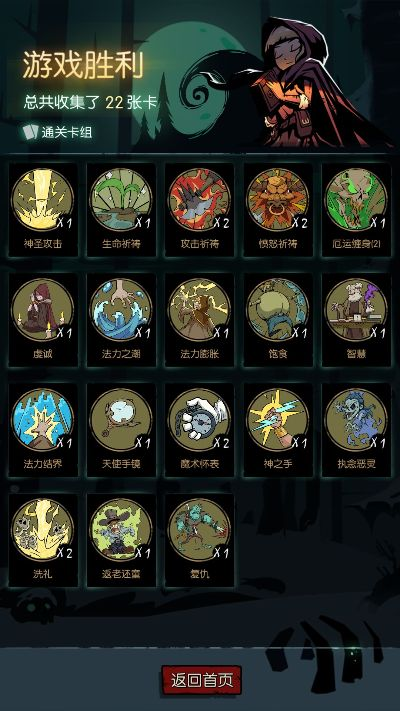Screen dimensions: 400x711
Task: View the 虔诚 hooded figure card
Action: (x=43, y=310)
